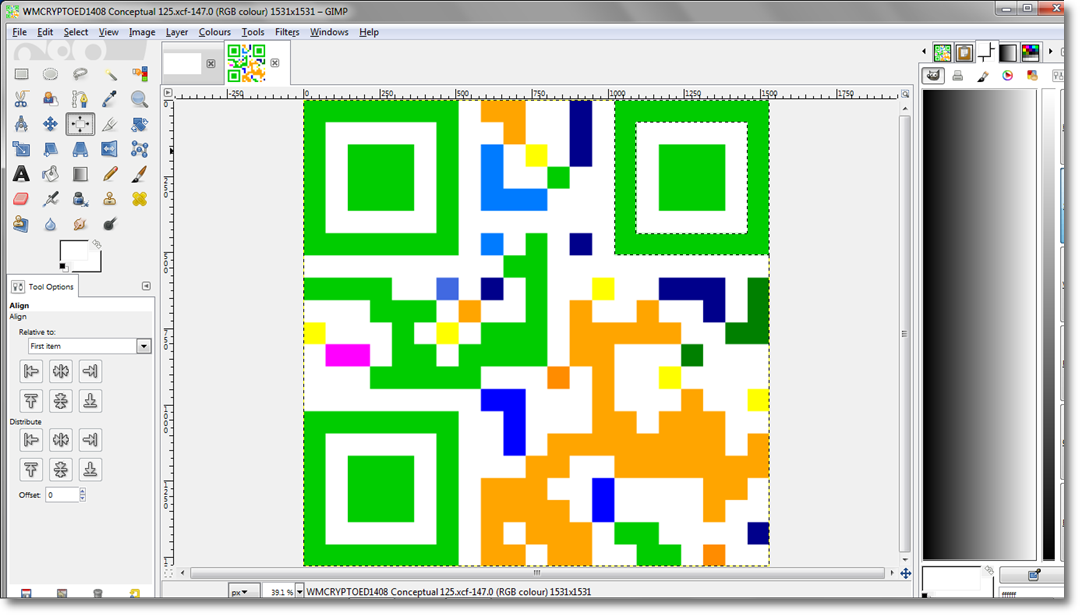Distribute bottoms of targets
The image size is (1080, 615).
coord(90,470)
